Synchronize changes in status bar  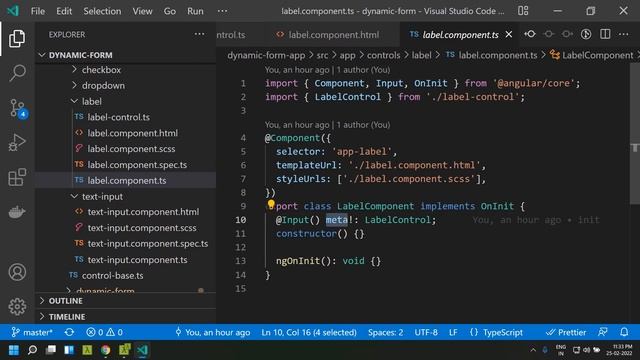point(69,332)
